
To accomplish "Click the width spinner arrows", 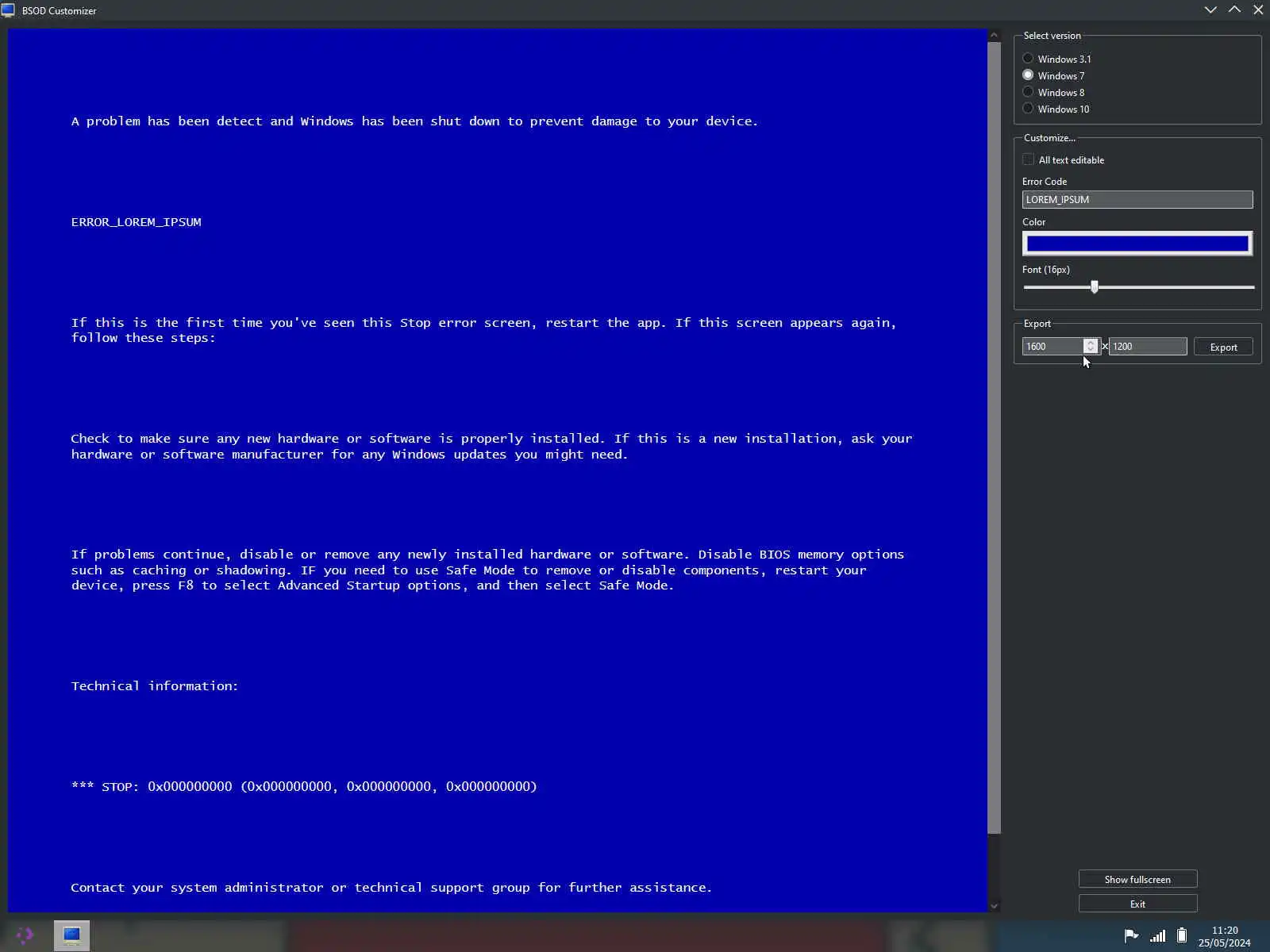I will click(x=1091, y=347).
